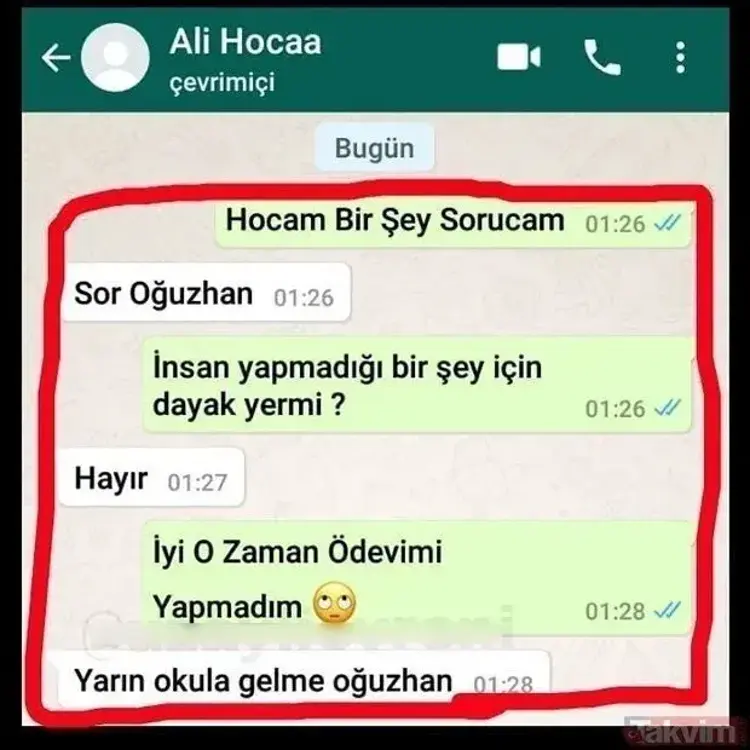Screen dimensions: 750x750
Task: Tap read ticks on Hocam Bir Şey message
Action: [667, 222]
